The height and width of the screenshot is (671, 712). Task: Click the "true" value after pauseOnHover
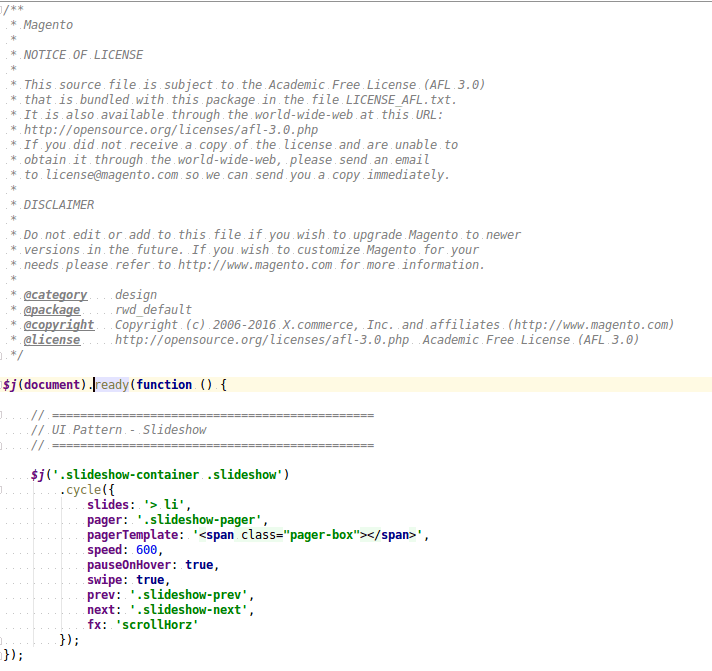tap(199, 565)
